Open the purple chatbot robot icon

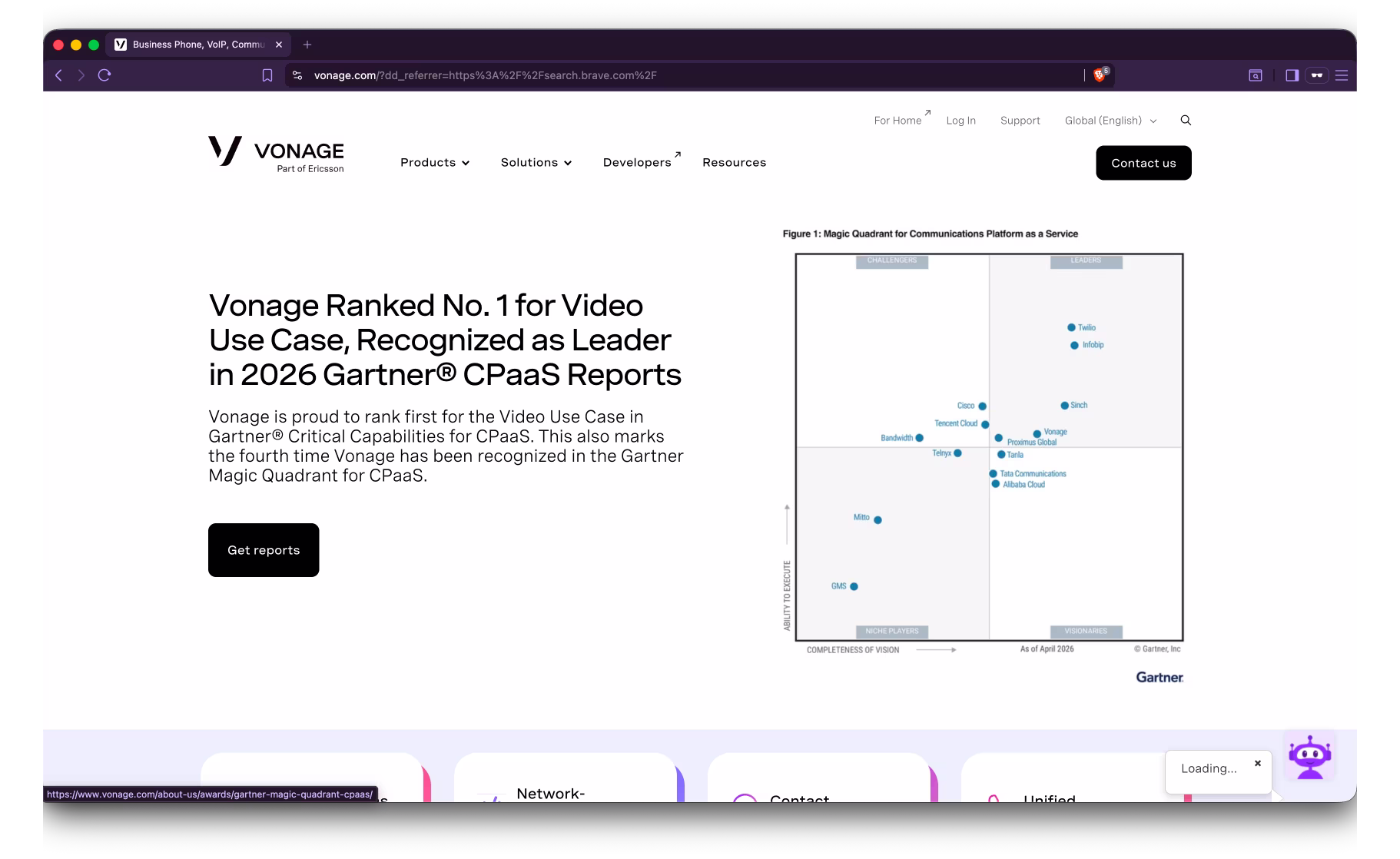[x=1310, y=757]
